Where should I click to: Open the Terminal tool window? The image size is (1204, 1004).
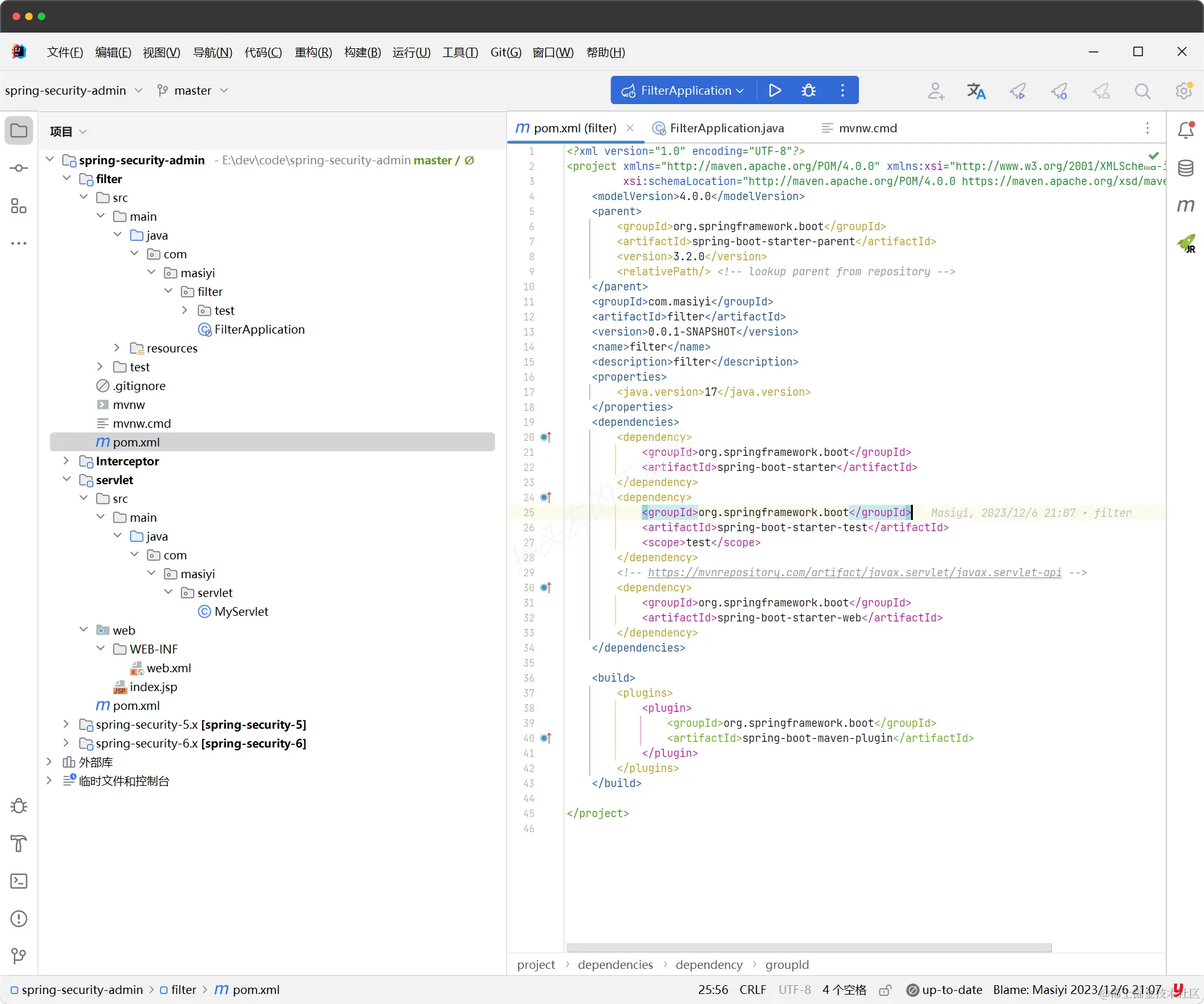click(19, 881)
